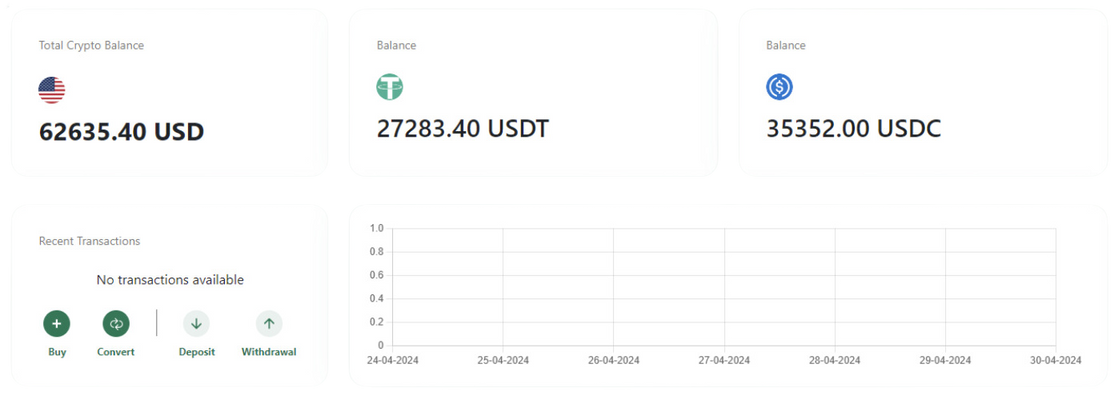Click the Convert circular arrows icon
The image size is (1118, 400).
(116, 323)
